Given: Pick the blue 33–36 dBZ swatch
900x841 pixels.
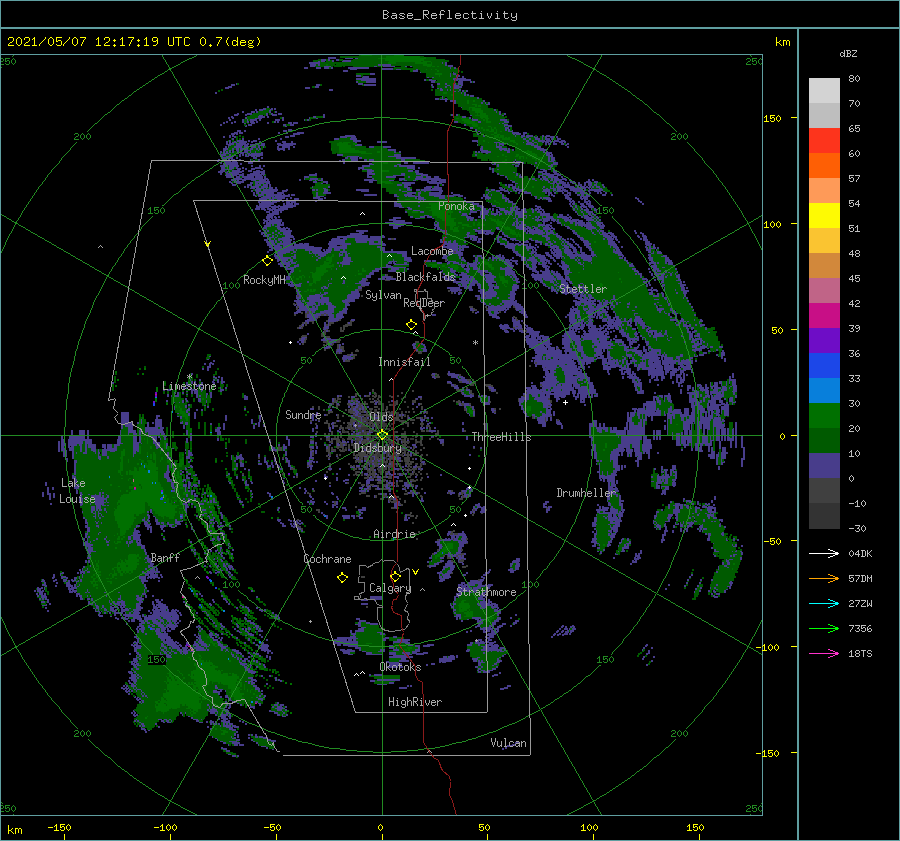Looking at the screenshot, I should tap(824, 366).
